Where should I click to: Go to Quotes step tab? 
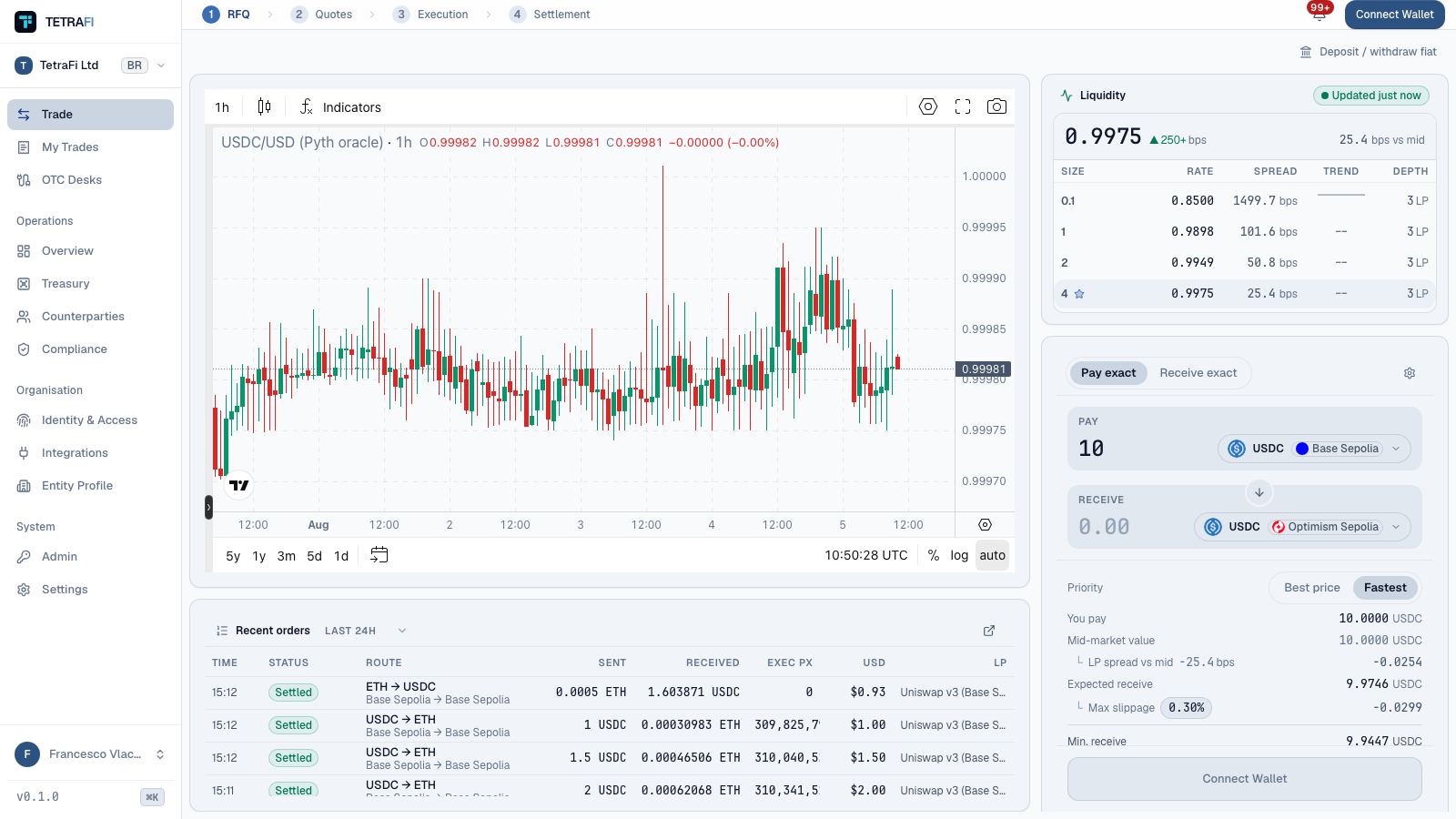pos(322,15)
